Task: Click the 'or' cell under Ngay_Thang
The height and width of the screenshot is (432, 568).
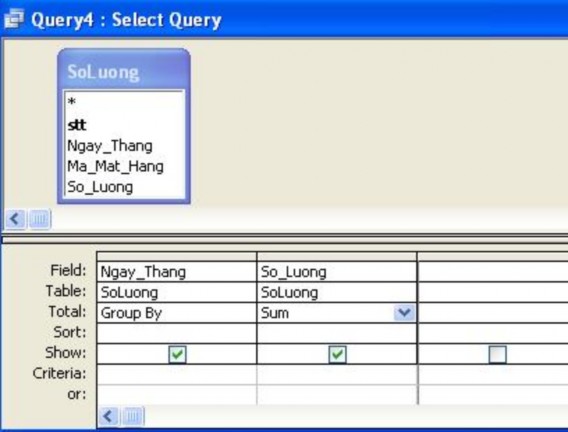Action: 177,394
